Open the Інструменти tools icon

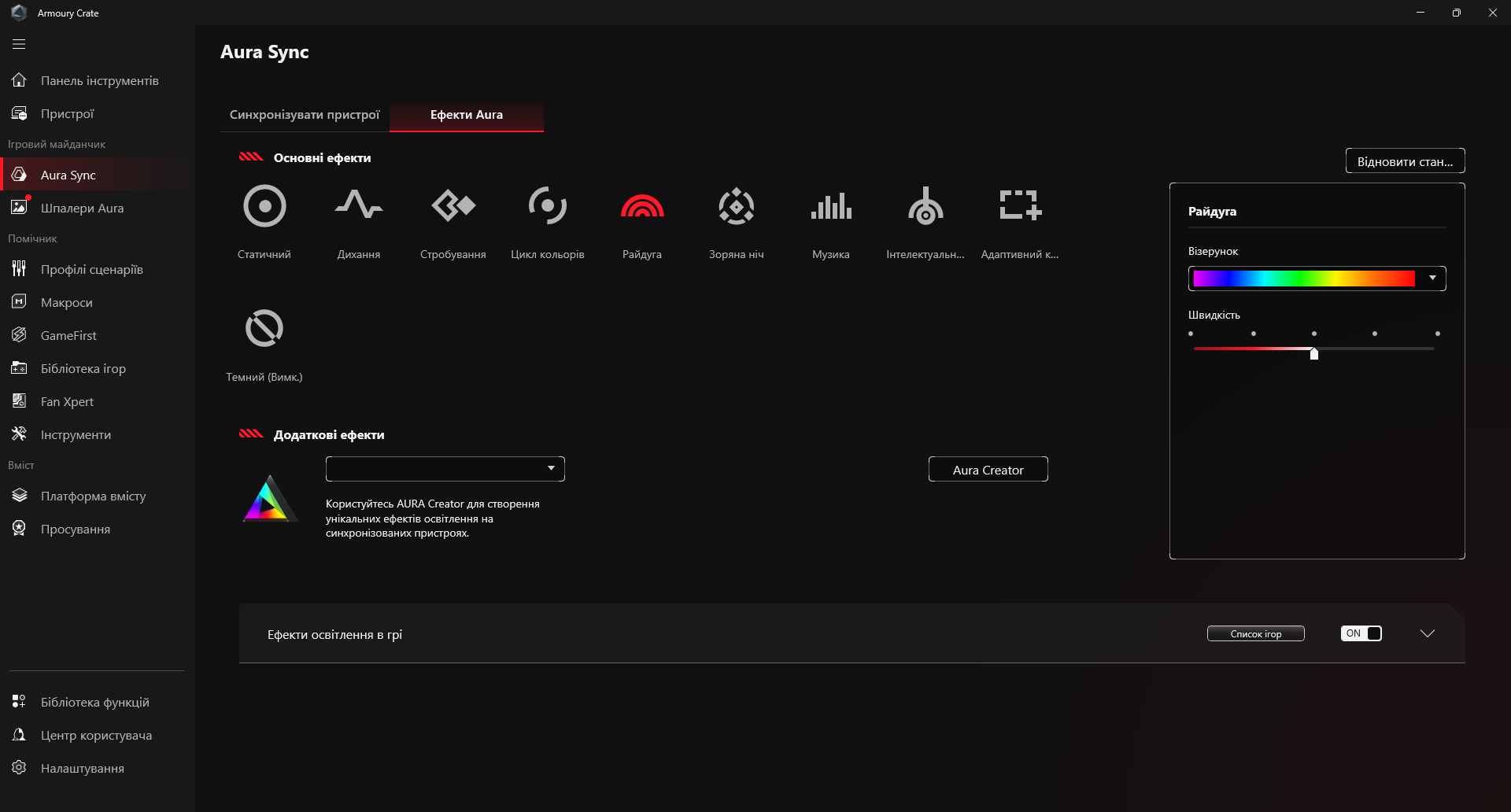point(19,434)
